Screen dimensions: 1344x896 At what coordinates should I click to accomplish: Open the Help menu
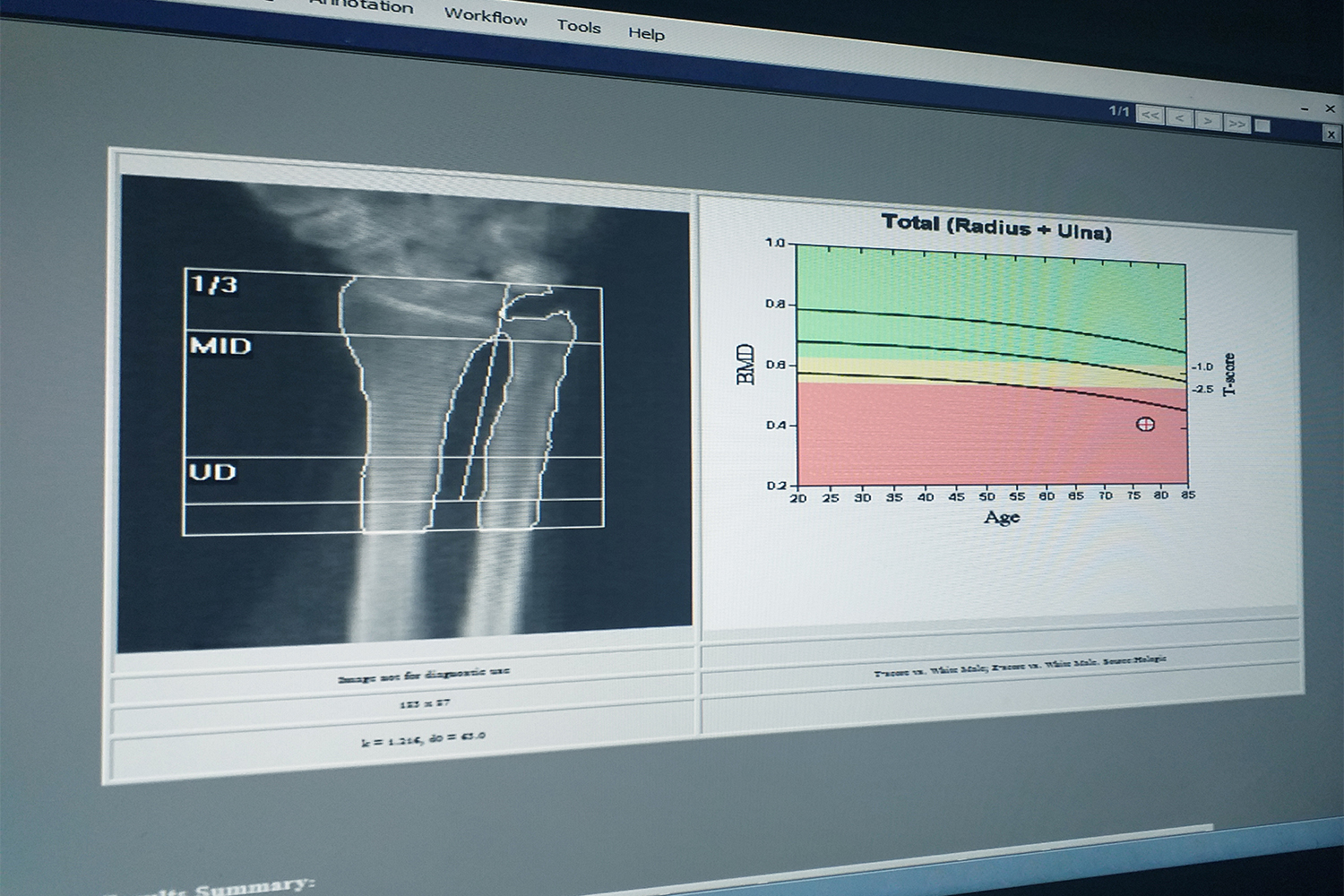(x=646, y=34)
